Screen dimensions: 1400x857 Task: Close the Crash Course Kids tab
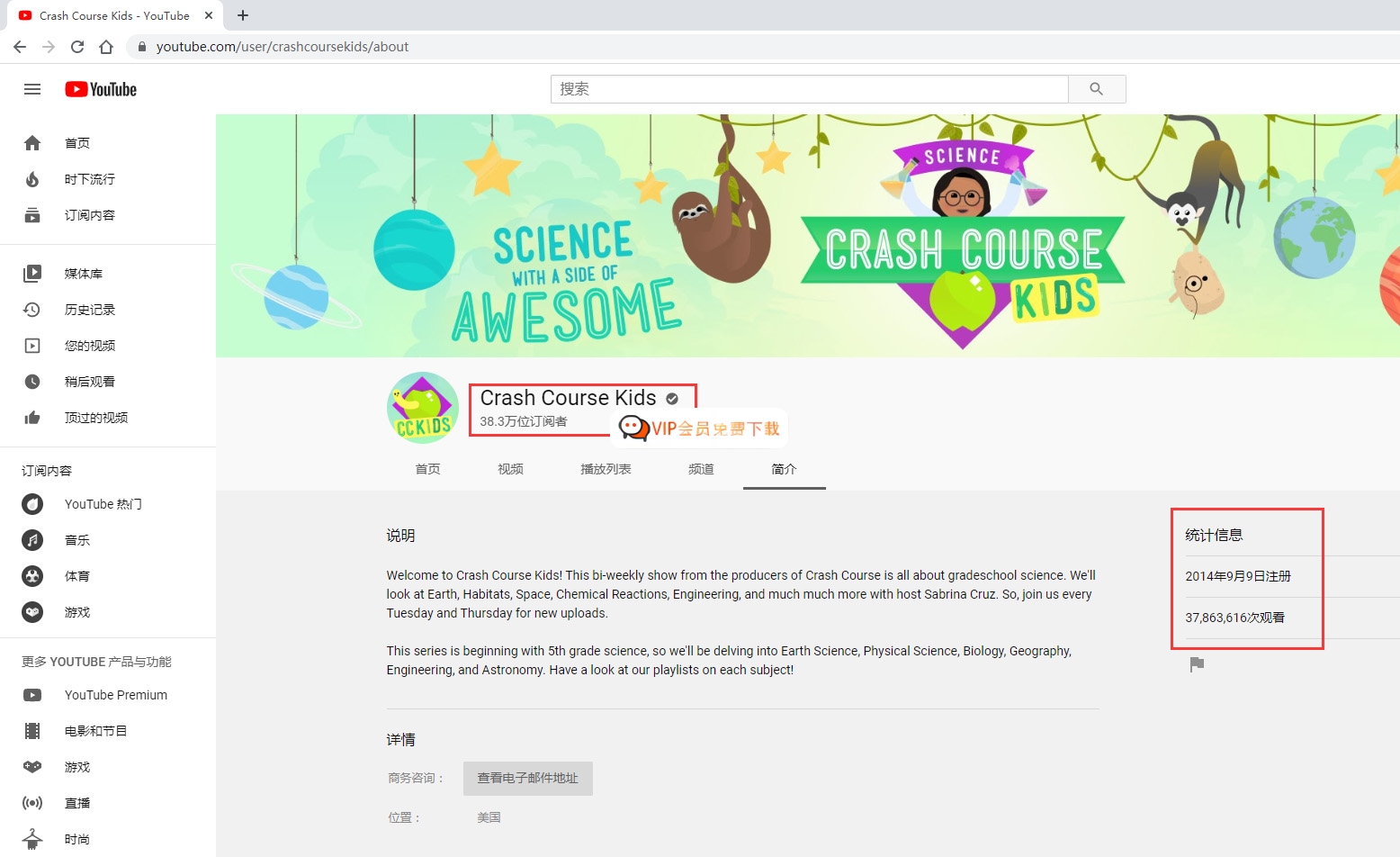point(209,15)
